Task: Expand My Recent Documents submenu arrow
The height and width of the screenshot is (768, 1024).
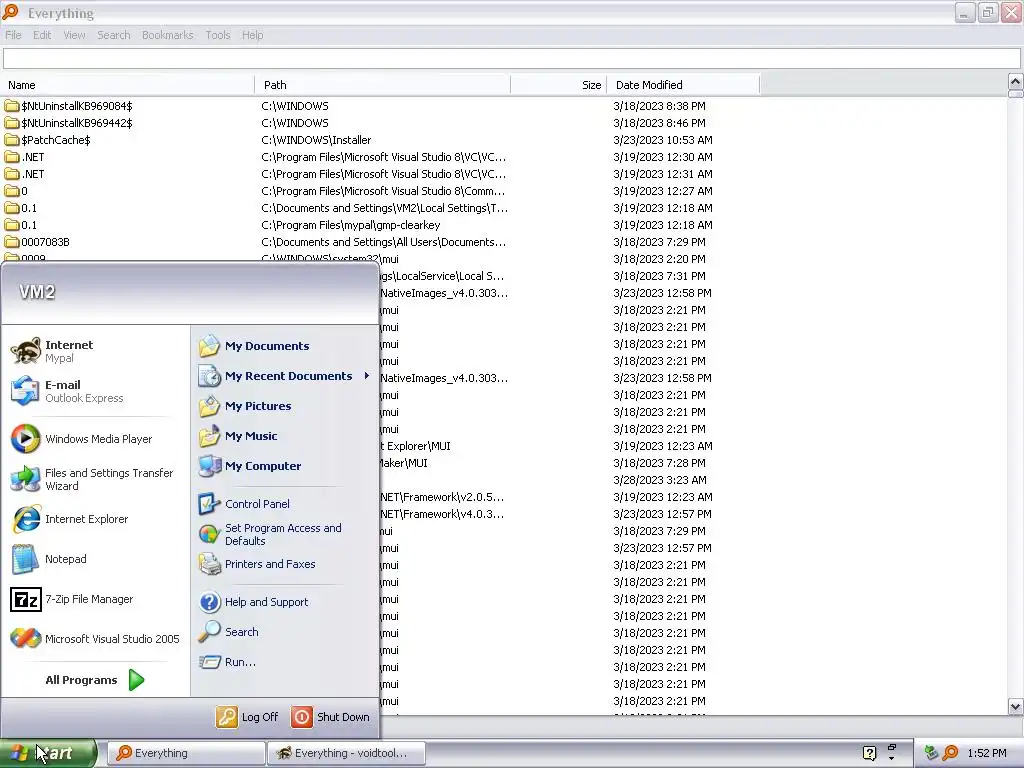Action: tap(366, 376)
